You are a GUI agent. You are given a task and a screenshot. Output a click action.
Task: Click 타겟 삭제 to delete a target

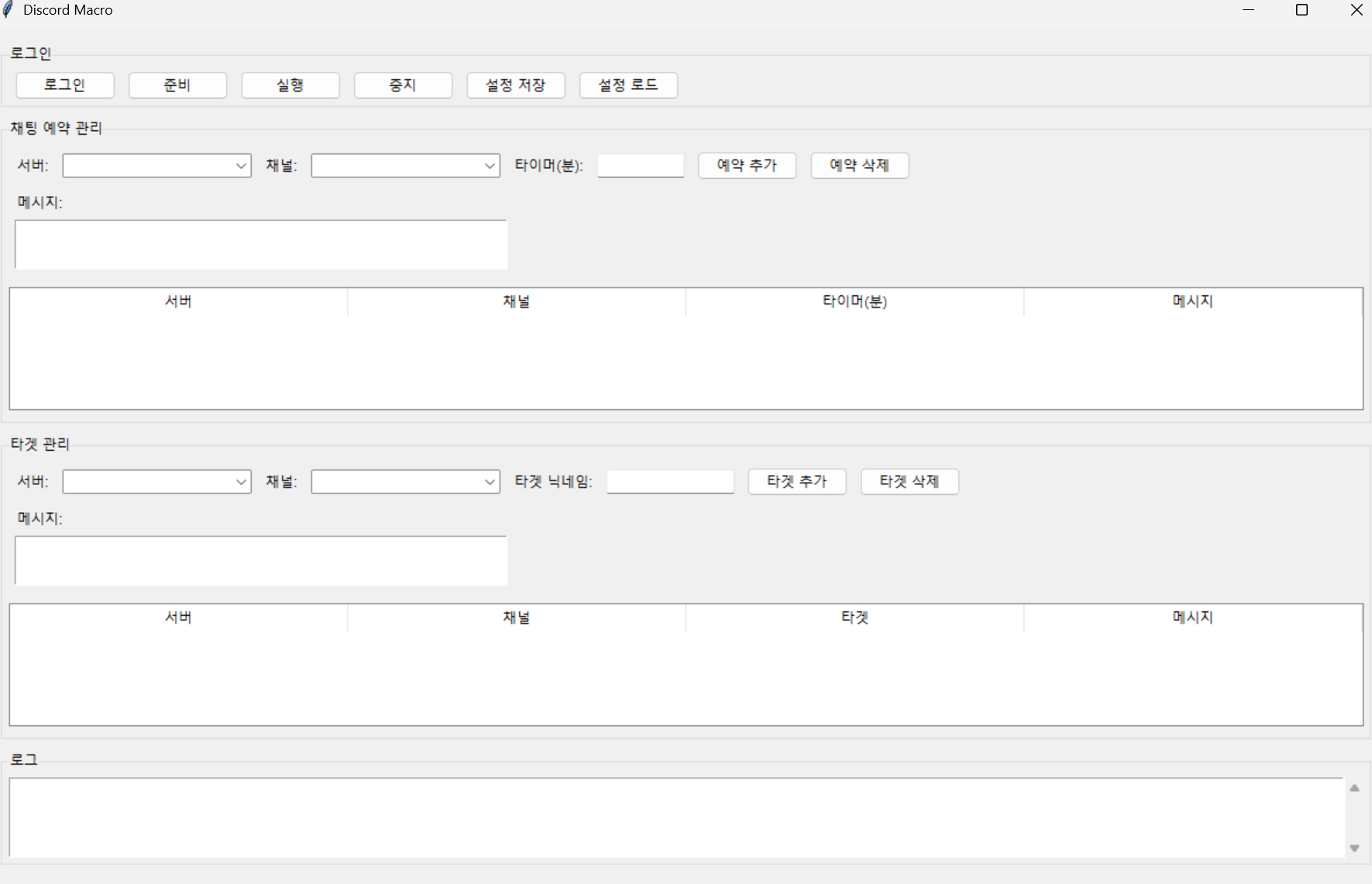910,481
